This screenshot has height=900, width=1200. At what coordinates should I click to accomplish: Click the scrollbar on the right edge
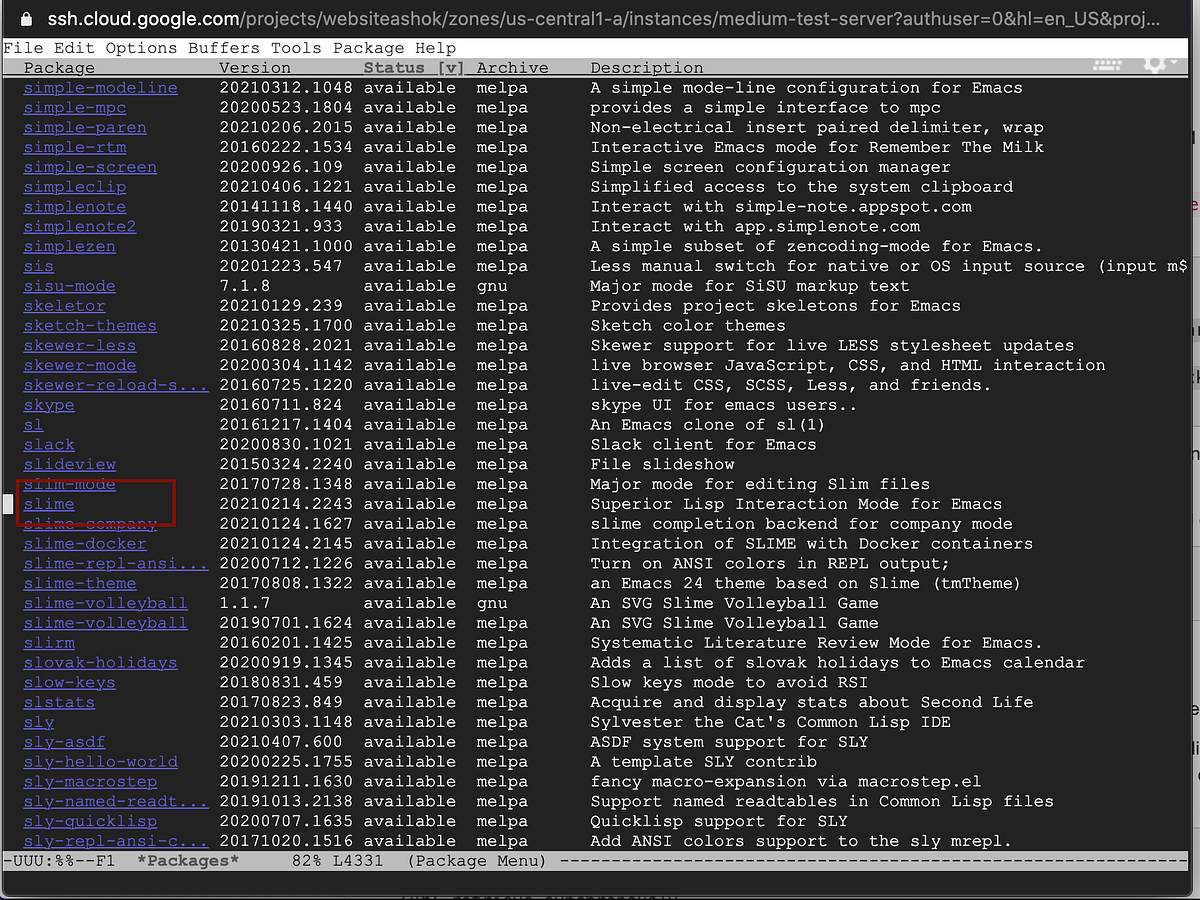pos(1192,450)
